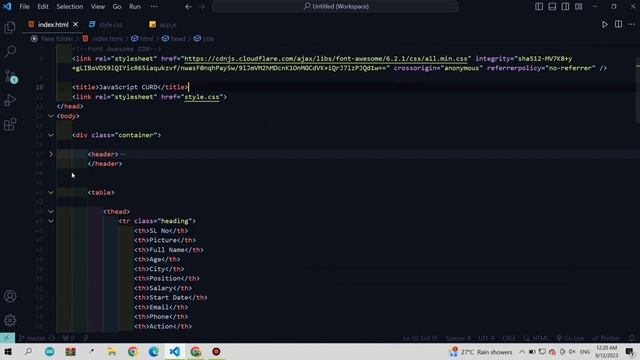
Task: Open the notification center icon
Action: [630, 351]
